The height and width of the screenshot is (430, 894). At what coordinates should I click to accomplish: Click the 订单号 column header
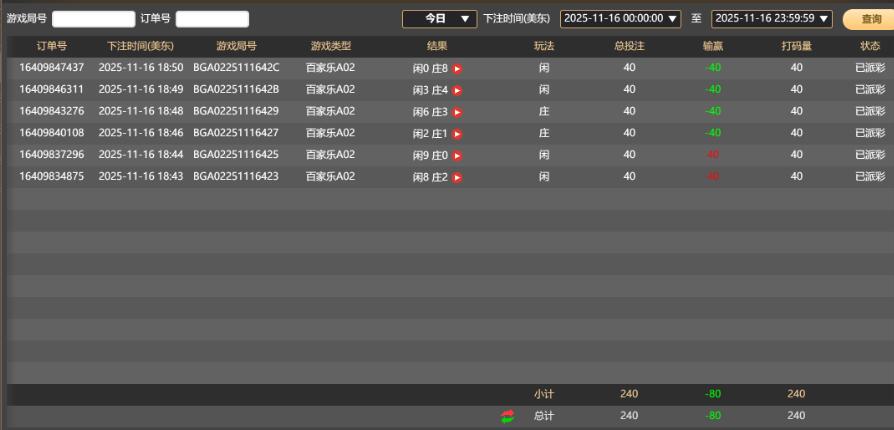point(52,46)
